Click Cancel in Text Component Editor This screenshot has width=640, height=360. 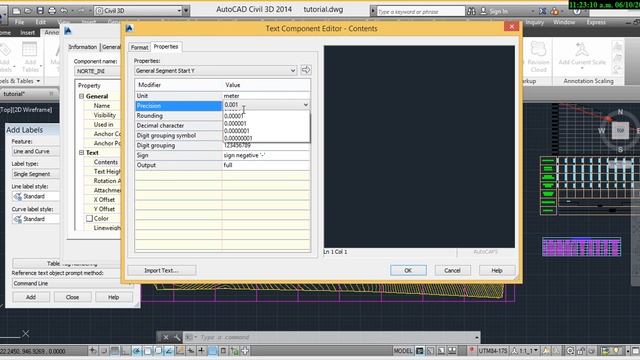452,270
